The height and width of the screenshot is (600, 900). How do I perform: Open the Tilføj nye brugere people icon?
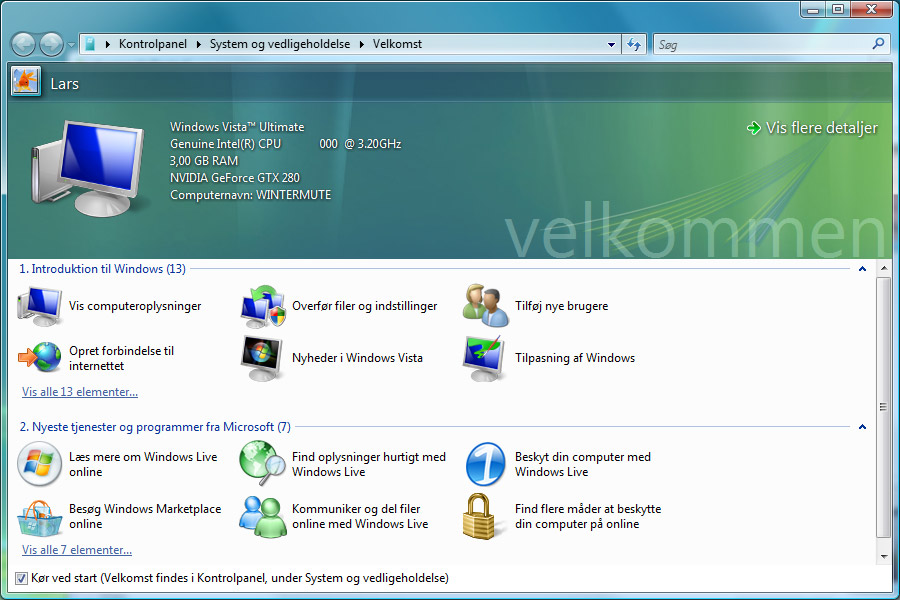pos(486,306)
